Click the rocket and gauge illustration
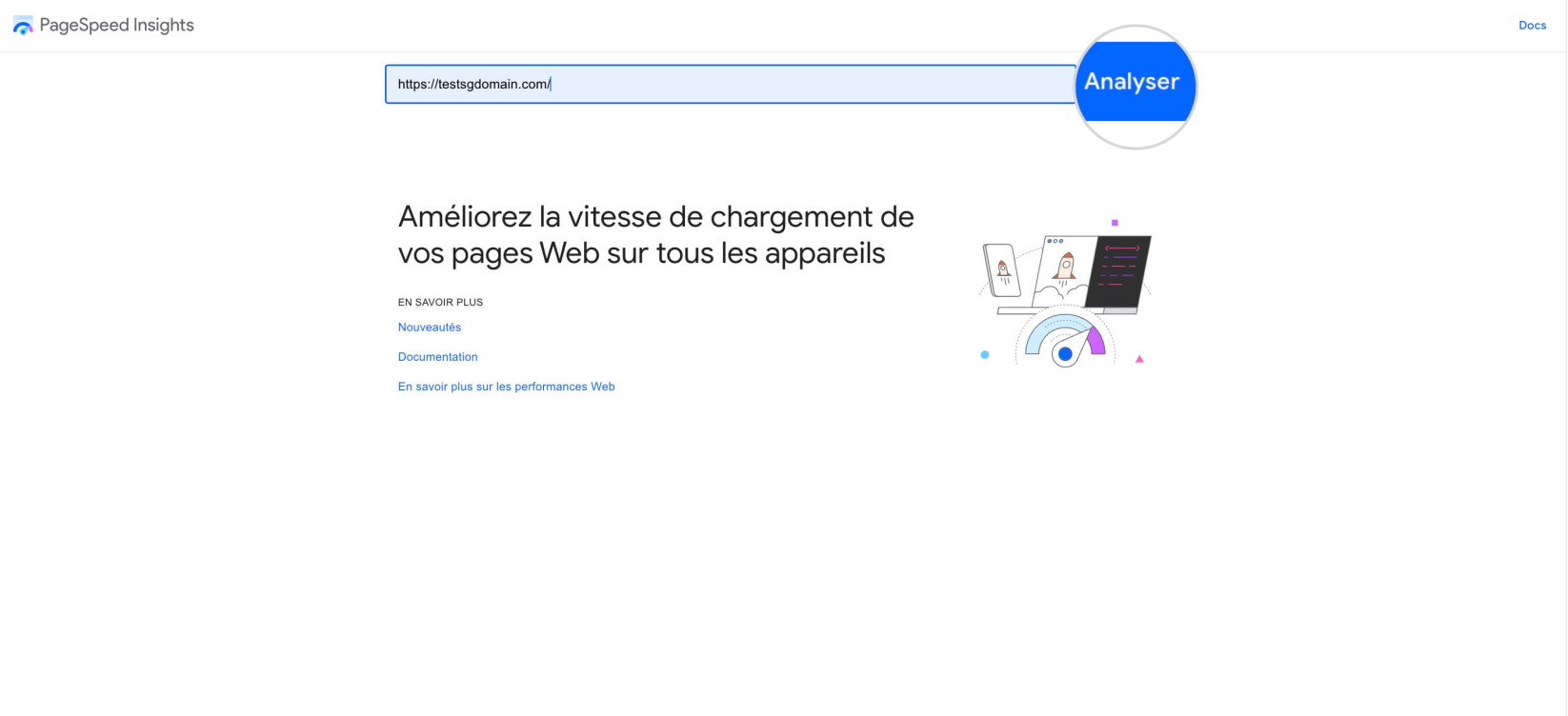 tap(1065, 293)
